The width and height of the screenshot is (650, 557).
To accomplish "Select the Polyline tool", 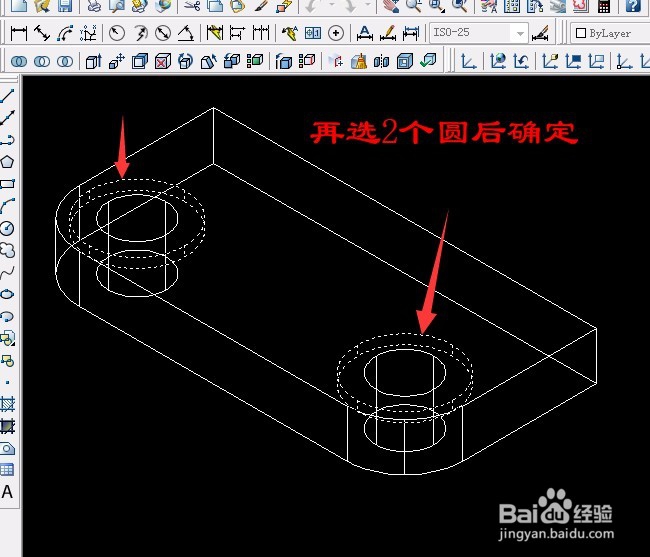I will pos(7,140).
